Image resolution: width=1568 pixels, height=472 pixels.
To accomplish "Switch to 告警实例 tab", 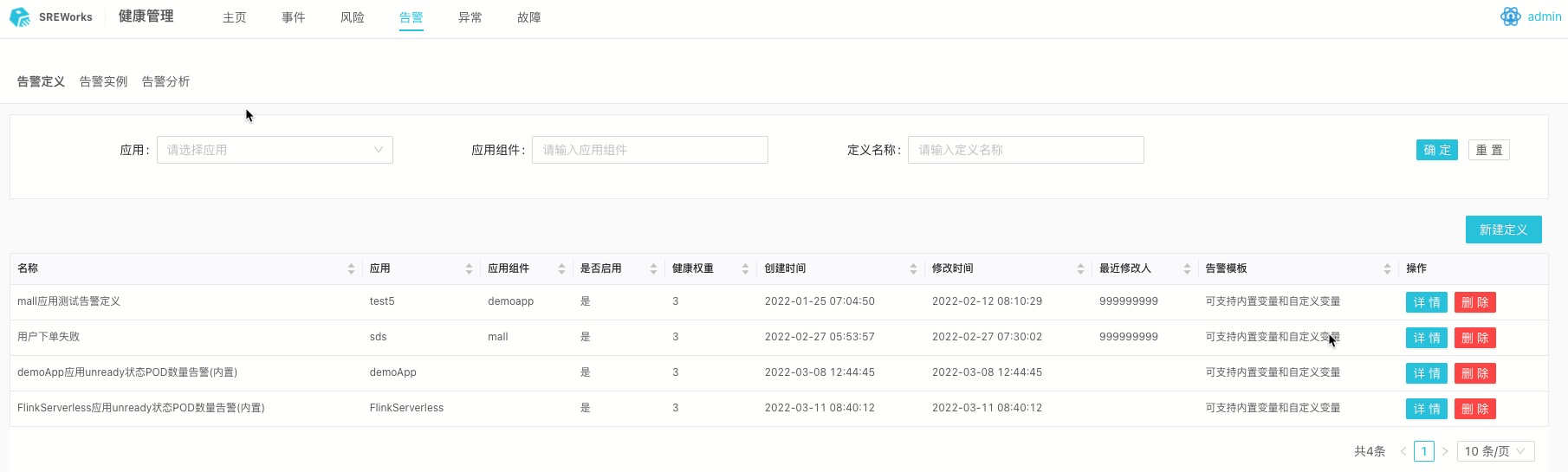I will pos(103,81).
